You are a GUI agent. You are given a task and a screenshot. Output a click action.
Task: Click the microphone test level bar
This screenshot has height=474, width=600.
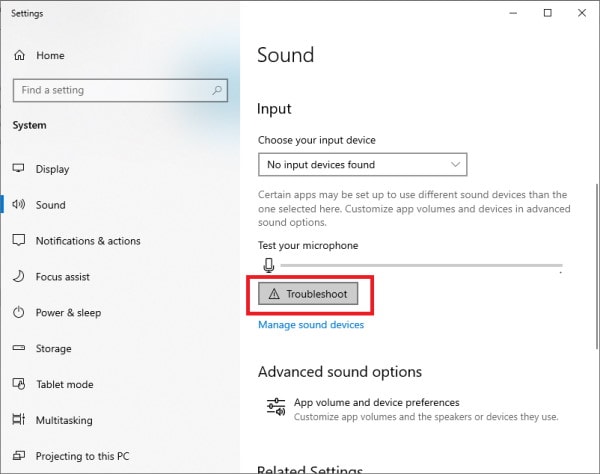421,265
